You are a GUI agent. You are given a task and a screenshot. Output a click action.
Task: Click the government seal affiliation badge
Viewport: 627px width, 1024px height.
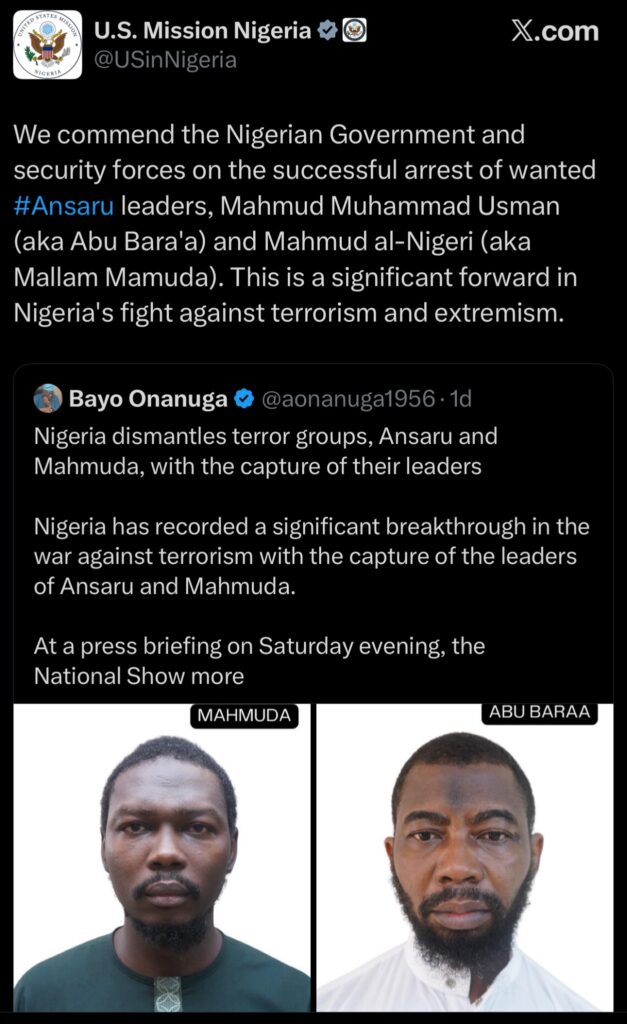(354, 31)
